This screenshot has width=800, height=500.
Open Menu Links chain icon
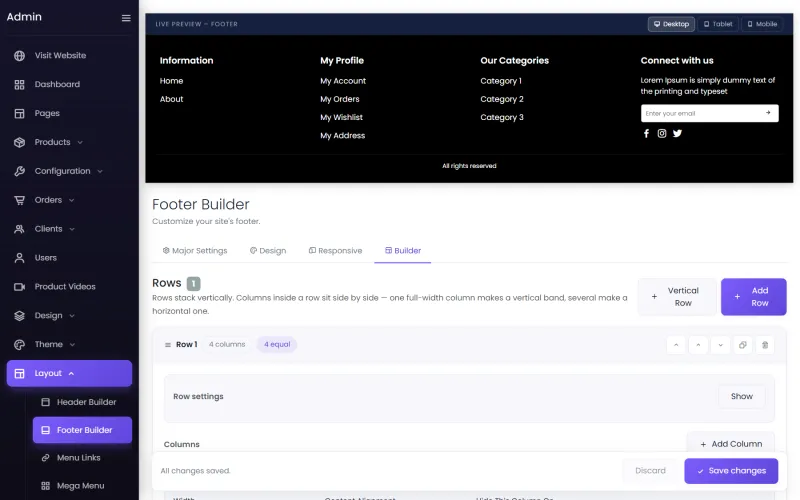pyautogui.click(x=45, y=458)
